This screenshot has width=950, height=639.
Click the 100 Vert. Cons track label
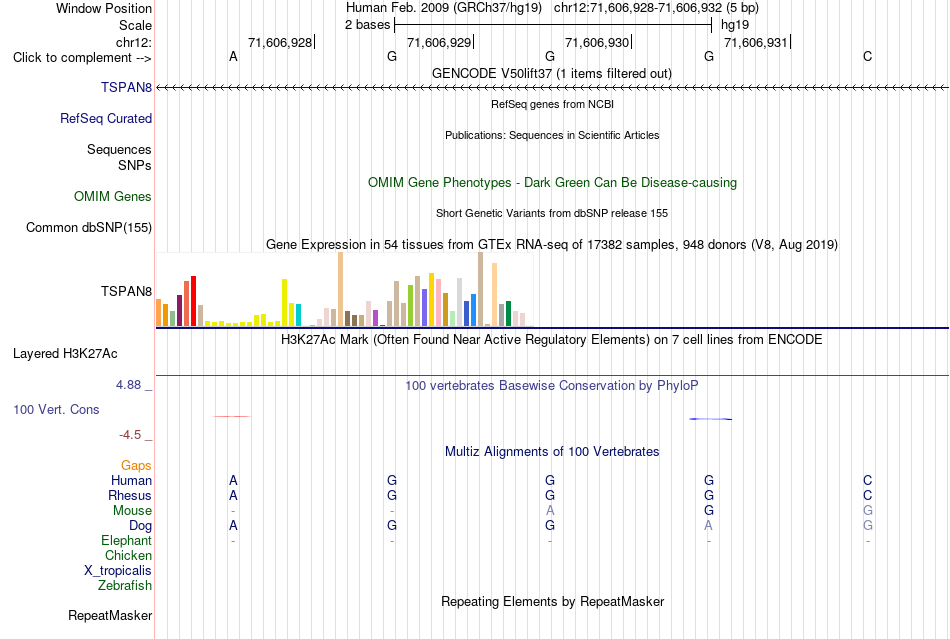point(56,409)
